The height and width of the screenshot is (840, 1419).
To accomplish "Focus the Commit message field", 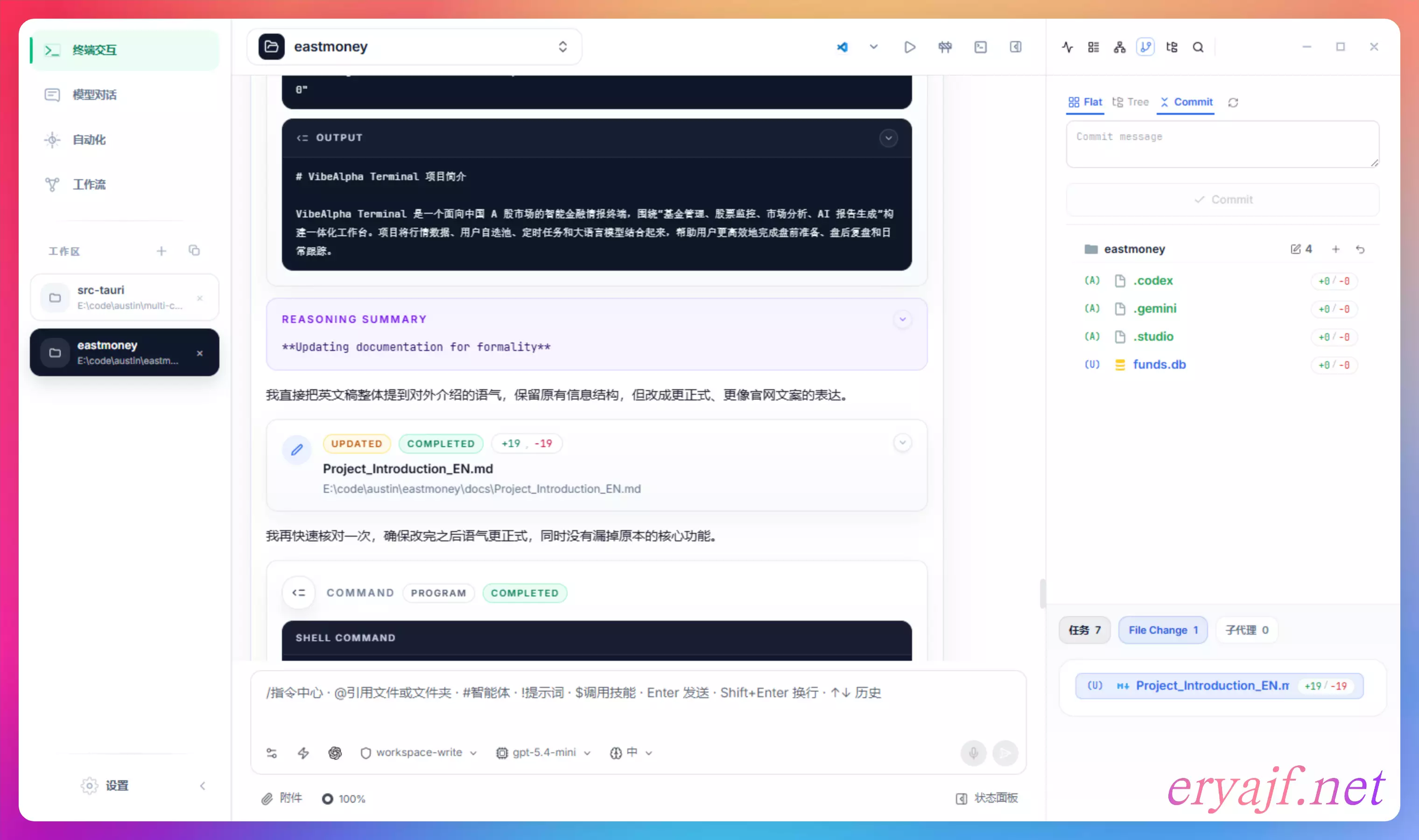I will pos(1222,144).
